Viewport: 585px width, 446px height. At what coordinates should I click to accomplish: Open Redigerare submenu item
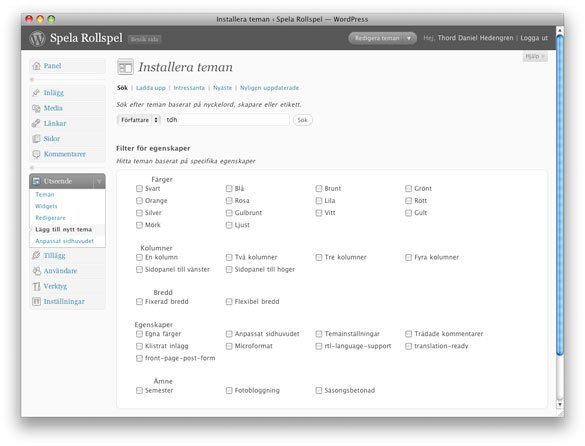(x=50, y=218)
